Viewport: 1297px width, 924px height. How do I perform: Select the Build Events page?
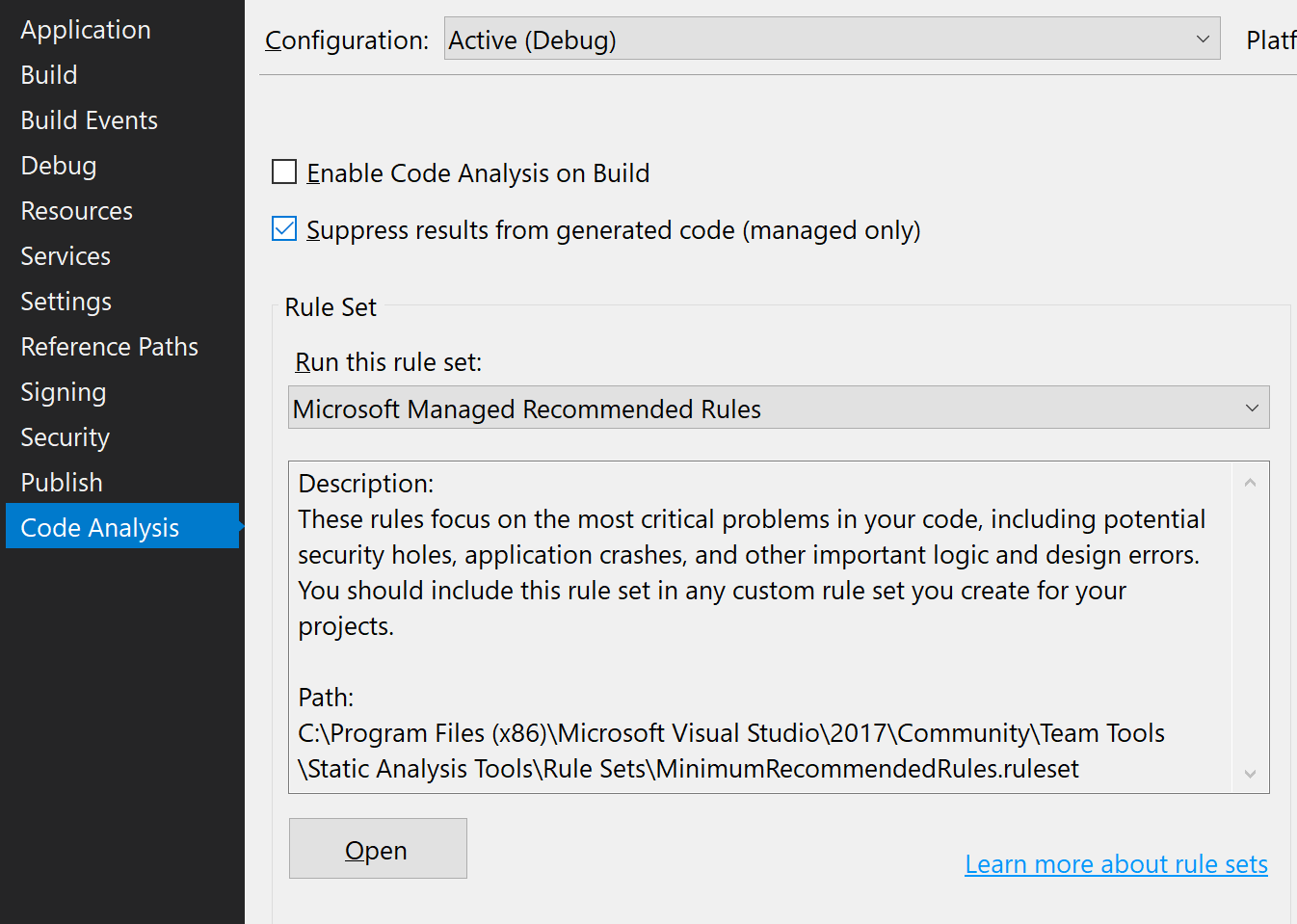pyautogui.click(x=89, y=119)
